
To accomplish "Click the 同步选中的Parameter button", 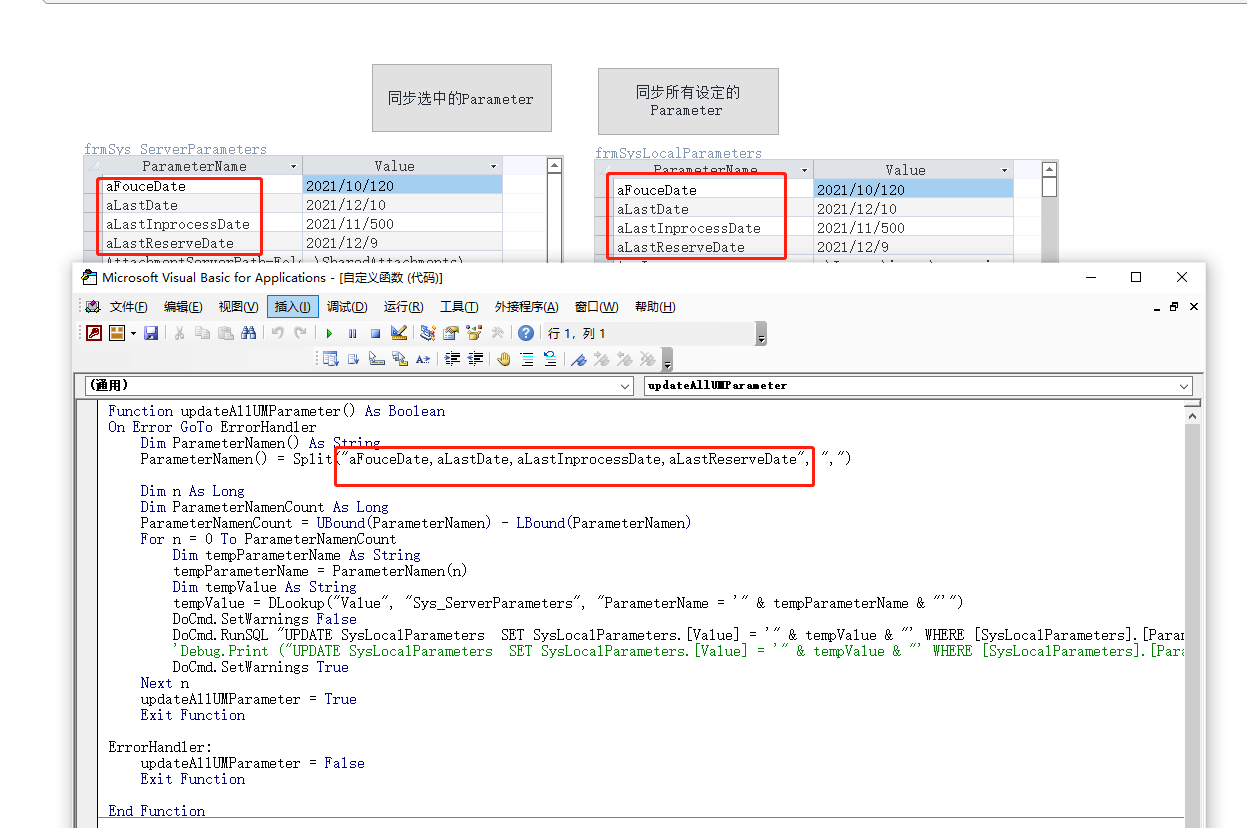I will coord(461,98).
